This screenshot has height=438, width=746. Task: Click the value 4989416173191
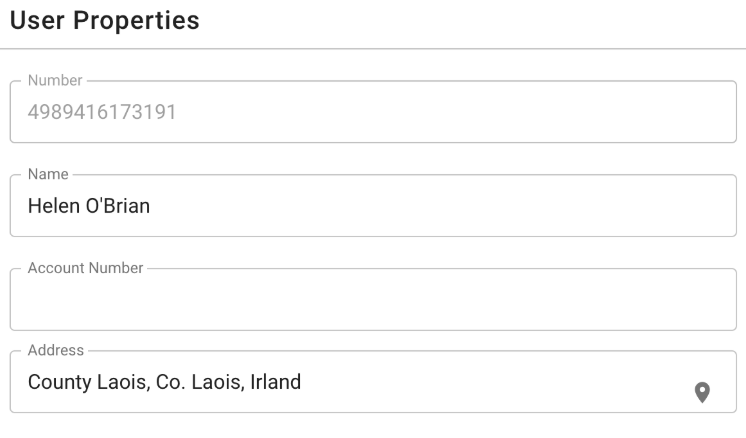coord(102,112)
